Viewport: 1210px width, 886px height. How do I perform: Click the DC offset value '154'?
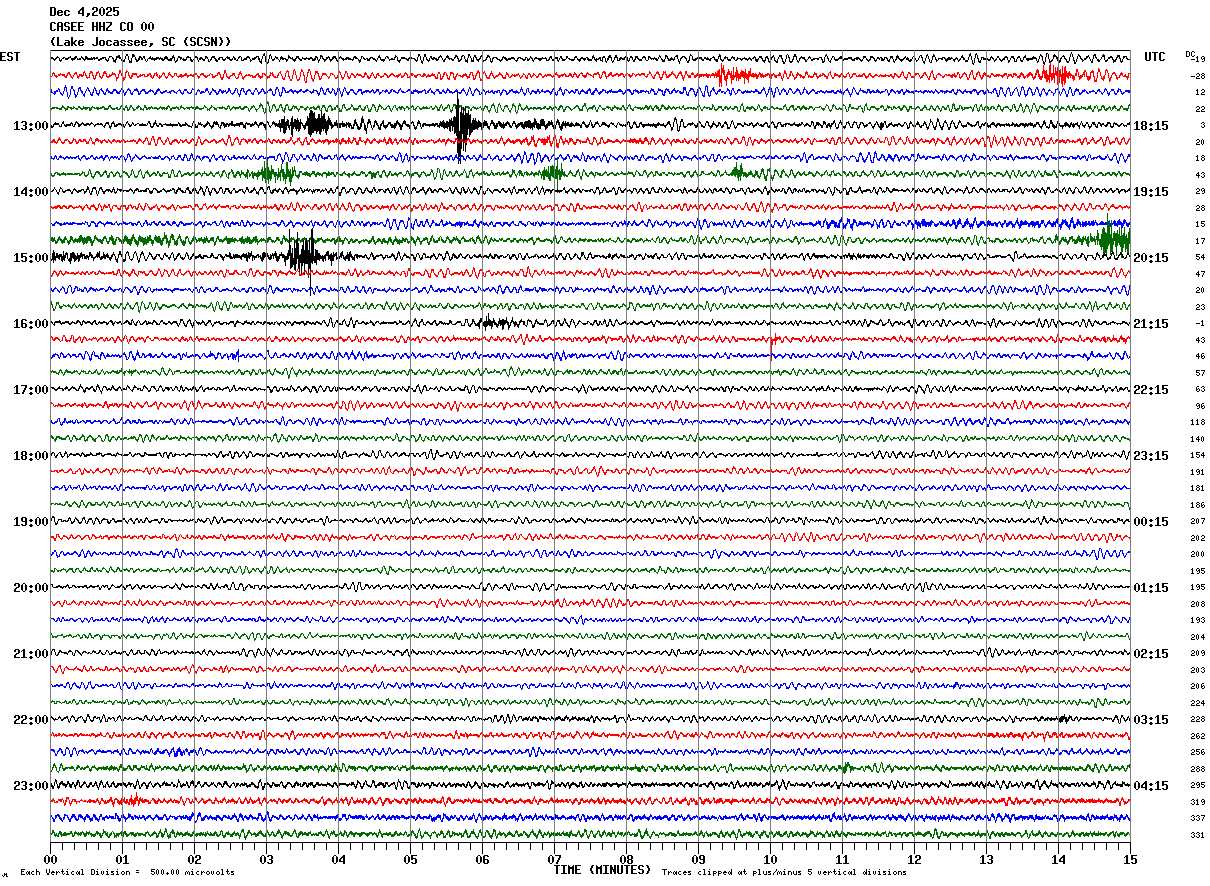[x=1197, y=456]
